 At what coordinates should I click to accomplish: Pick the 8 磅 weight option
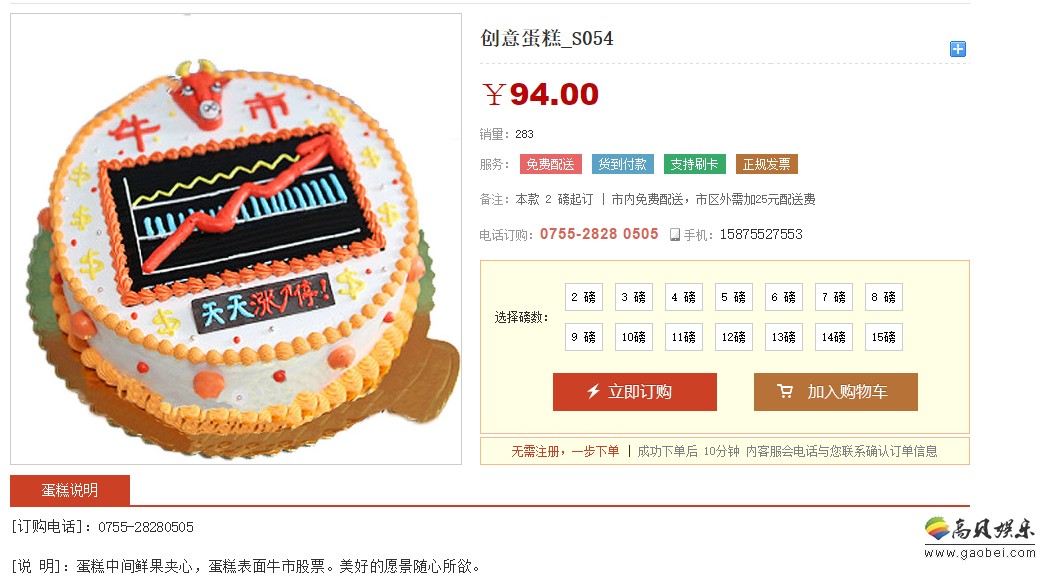coord(883,297)
